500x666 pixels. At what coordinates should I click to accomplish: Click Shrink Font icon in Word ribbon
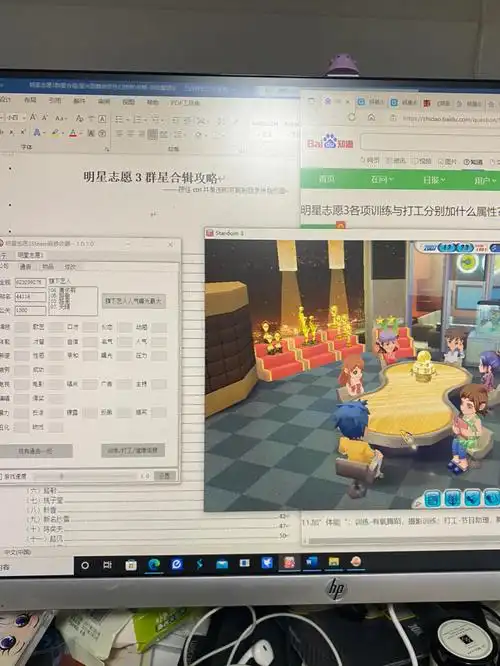[x=45, y=117]
